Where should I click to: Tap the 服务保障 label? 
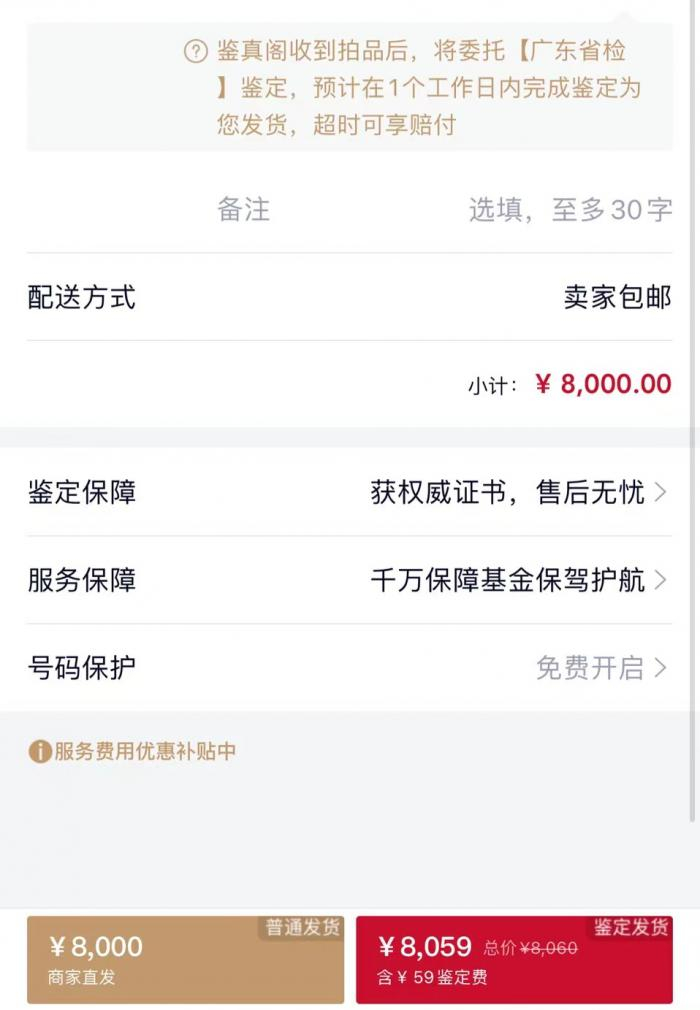82,580
